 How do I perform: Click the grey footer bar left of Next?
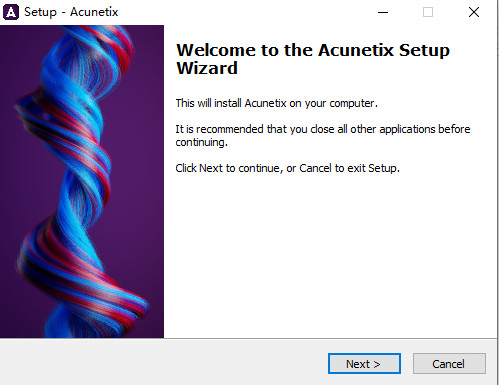pyautogui.click(x=163, y=363)
